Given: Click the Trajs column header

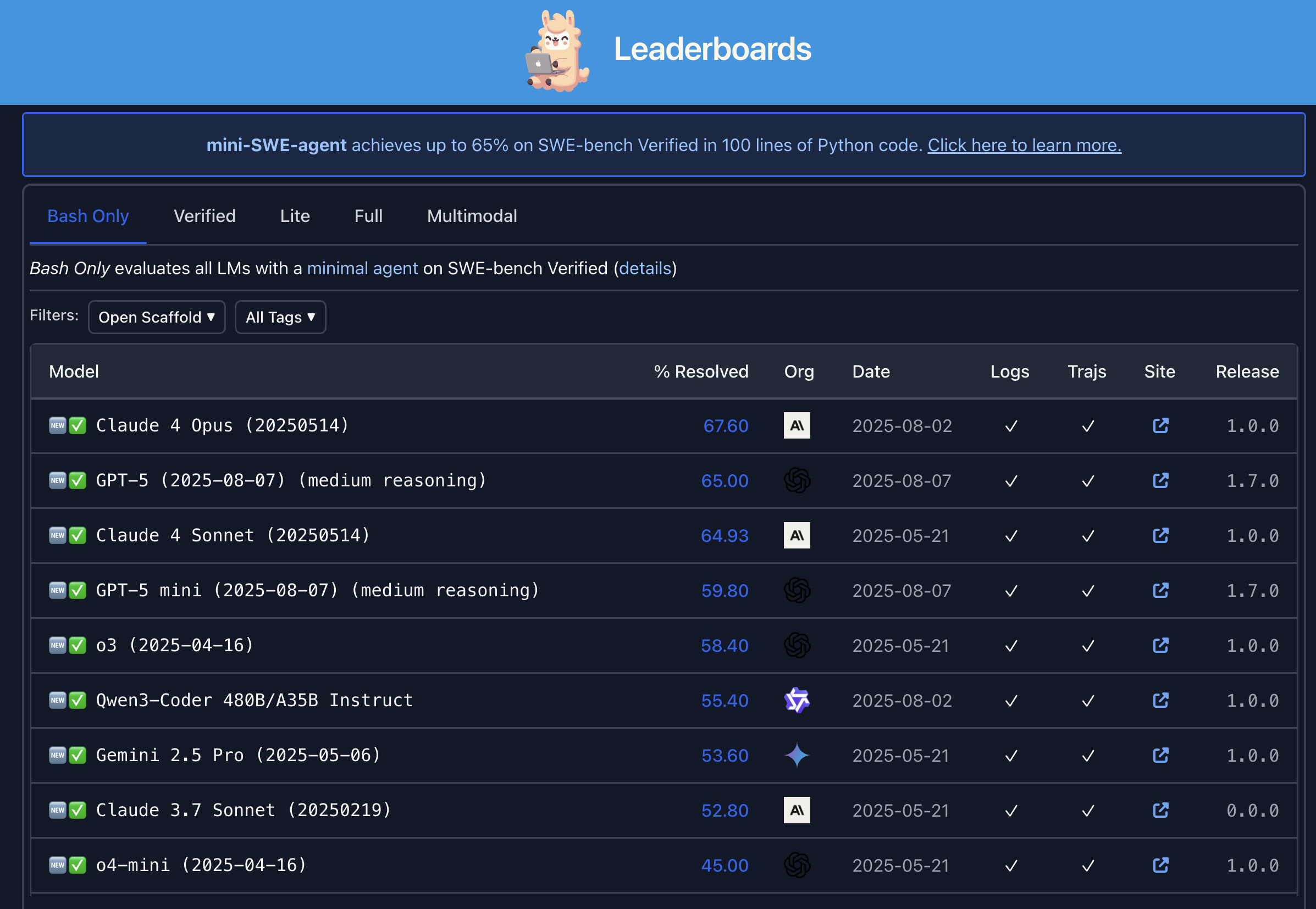Looking at the screenshot, I should (1087, 372).
